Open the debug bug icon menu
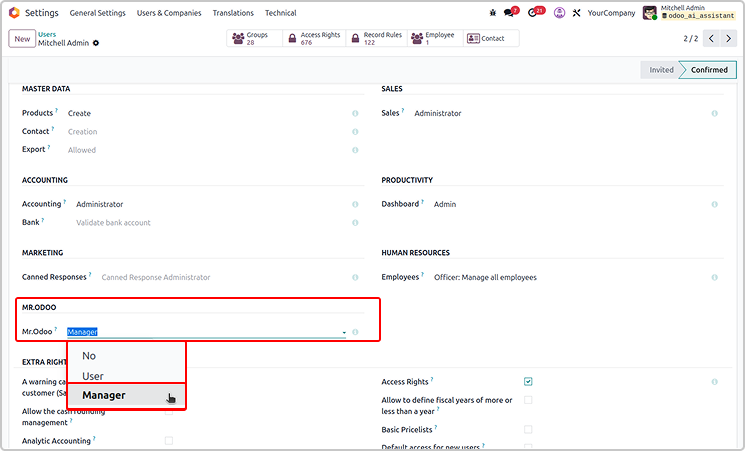745x451 pixels. point(493,13)
